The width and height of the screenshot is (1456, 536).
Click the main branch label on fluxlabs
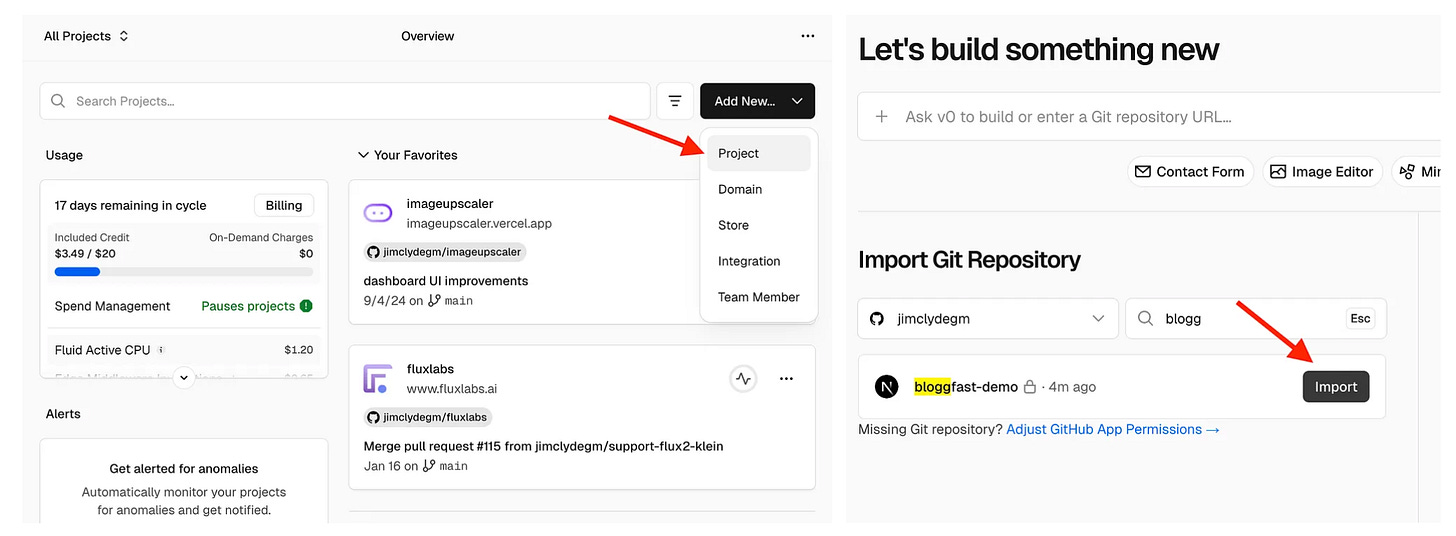[453, 466]
